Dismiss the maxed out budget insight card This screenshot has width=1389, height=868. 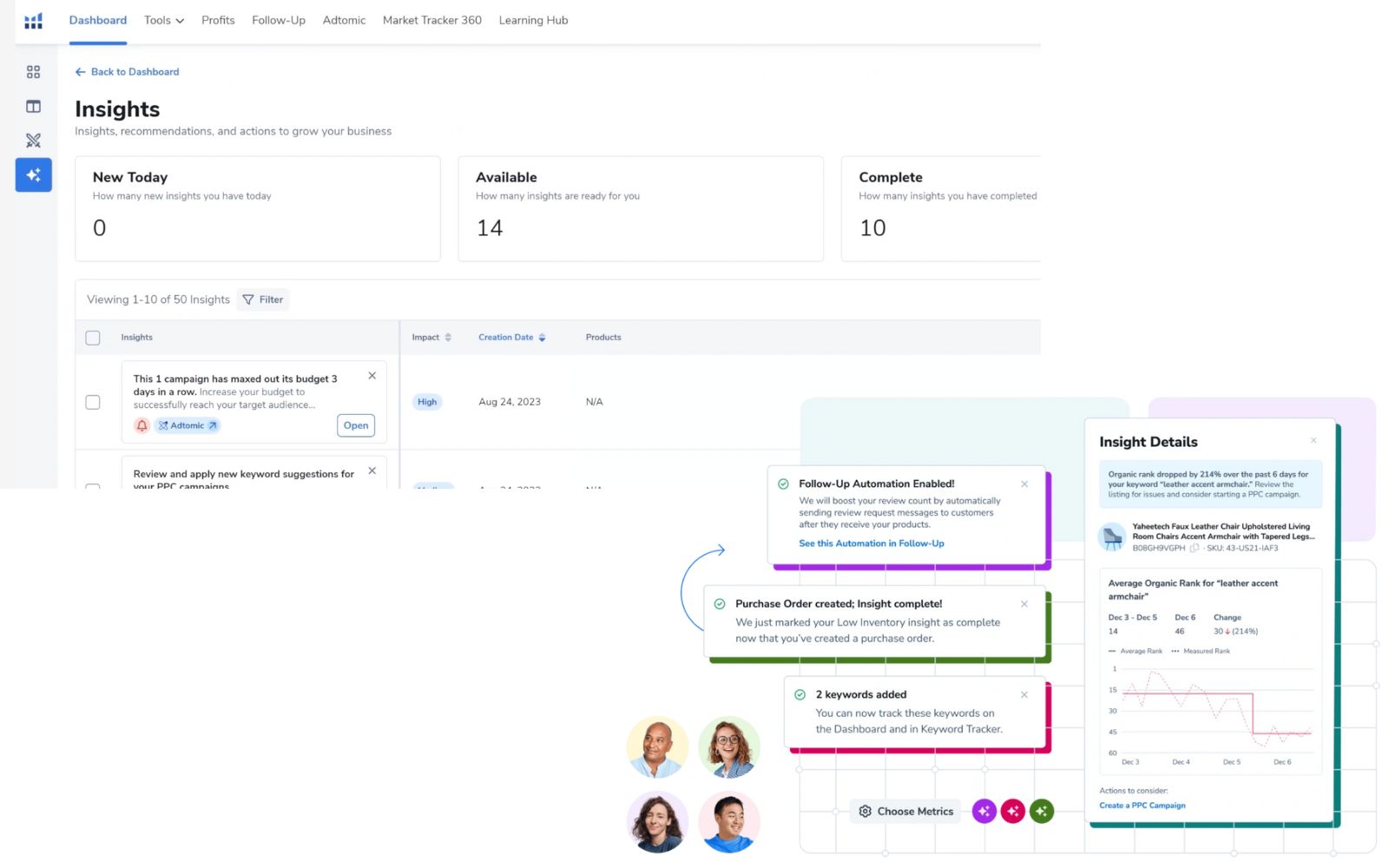click(x=372, y=376)
